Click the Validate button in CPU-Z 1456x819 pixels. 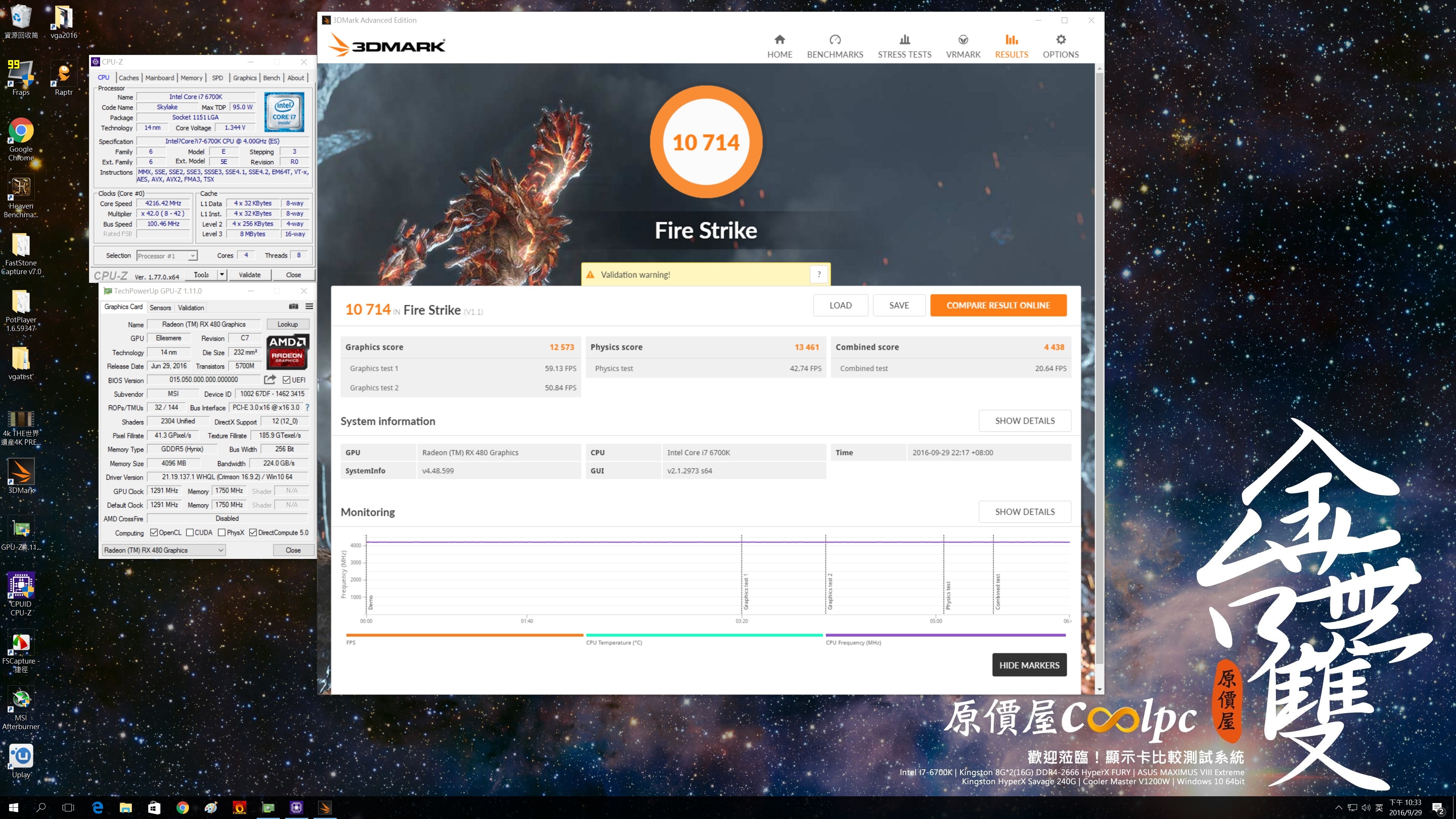pos(249,275)
